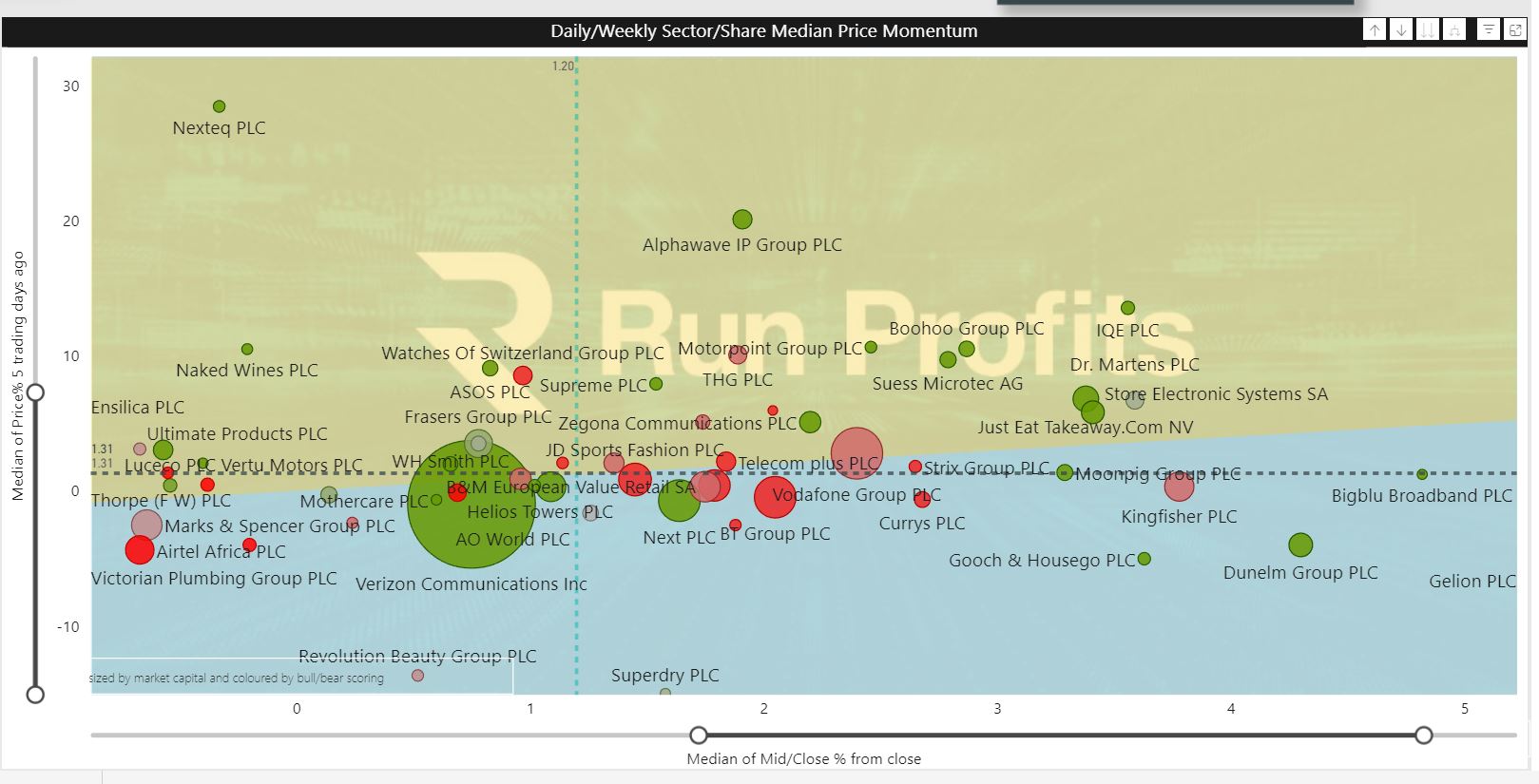Image resolution: width=1539 pixels, height=784 pixels.
Task: Select the IQE PLC bubble
Action: click(x=1127, y=308)
